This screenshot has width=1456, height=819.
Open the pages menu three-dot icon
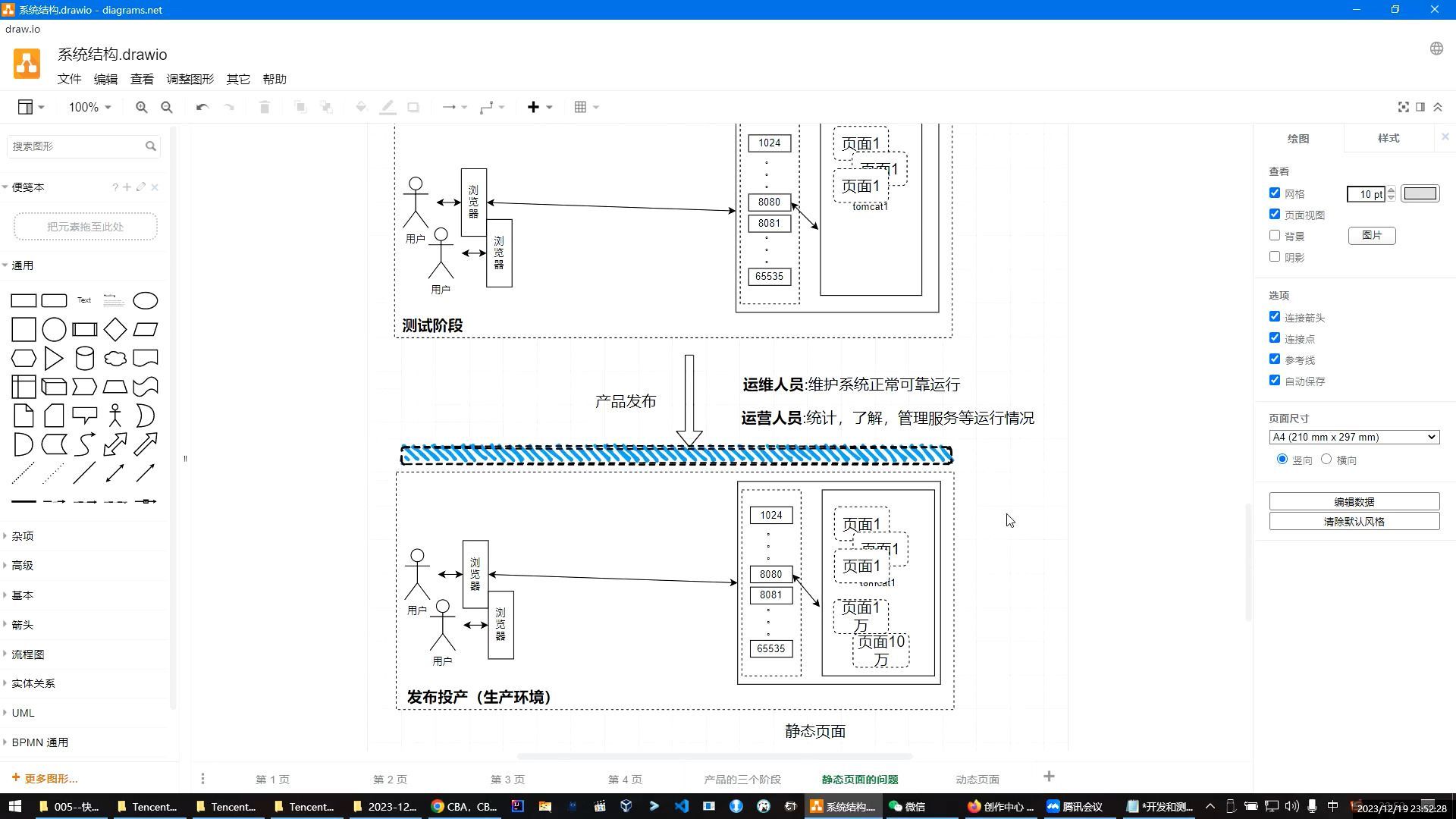(202, 779)
